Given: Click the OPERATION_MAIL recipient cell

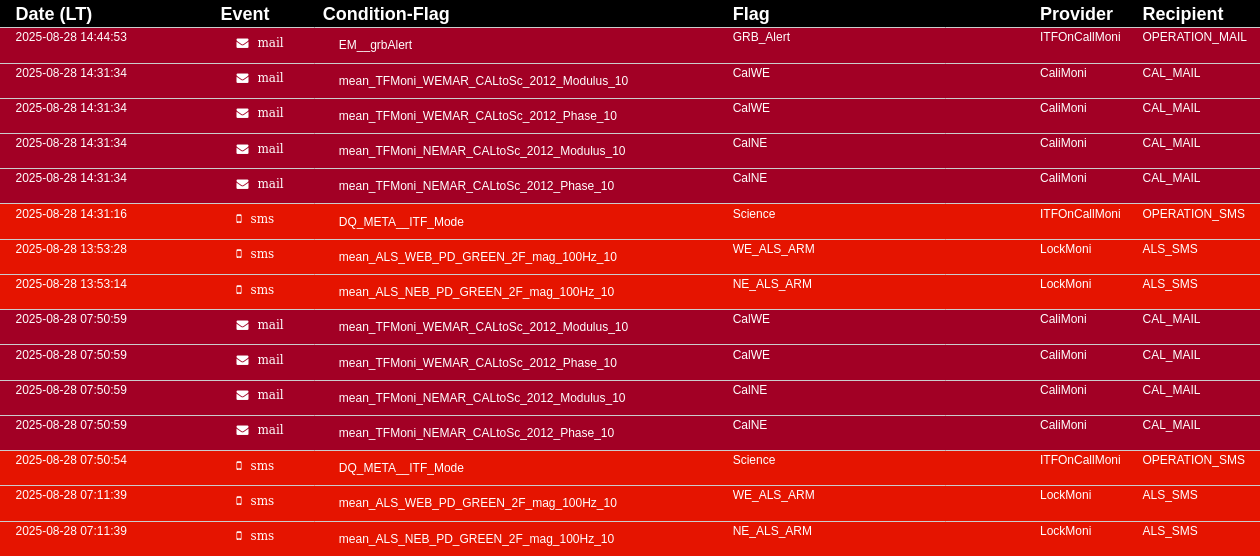Looking at the screenshot, I should [x=1194, y=37].
